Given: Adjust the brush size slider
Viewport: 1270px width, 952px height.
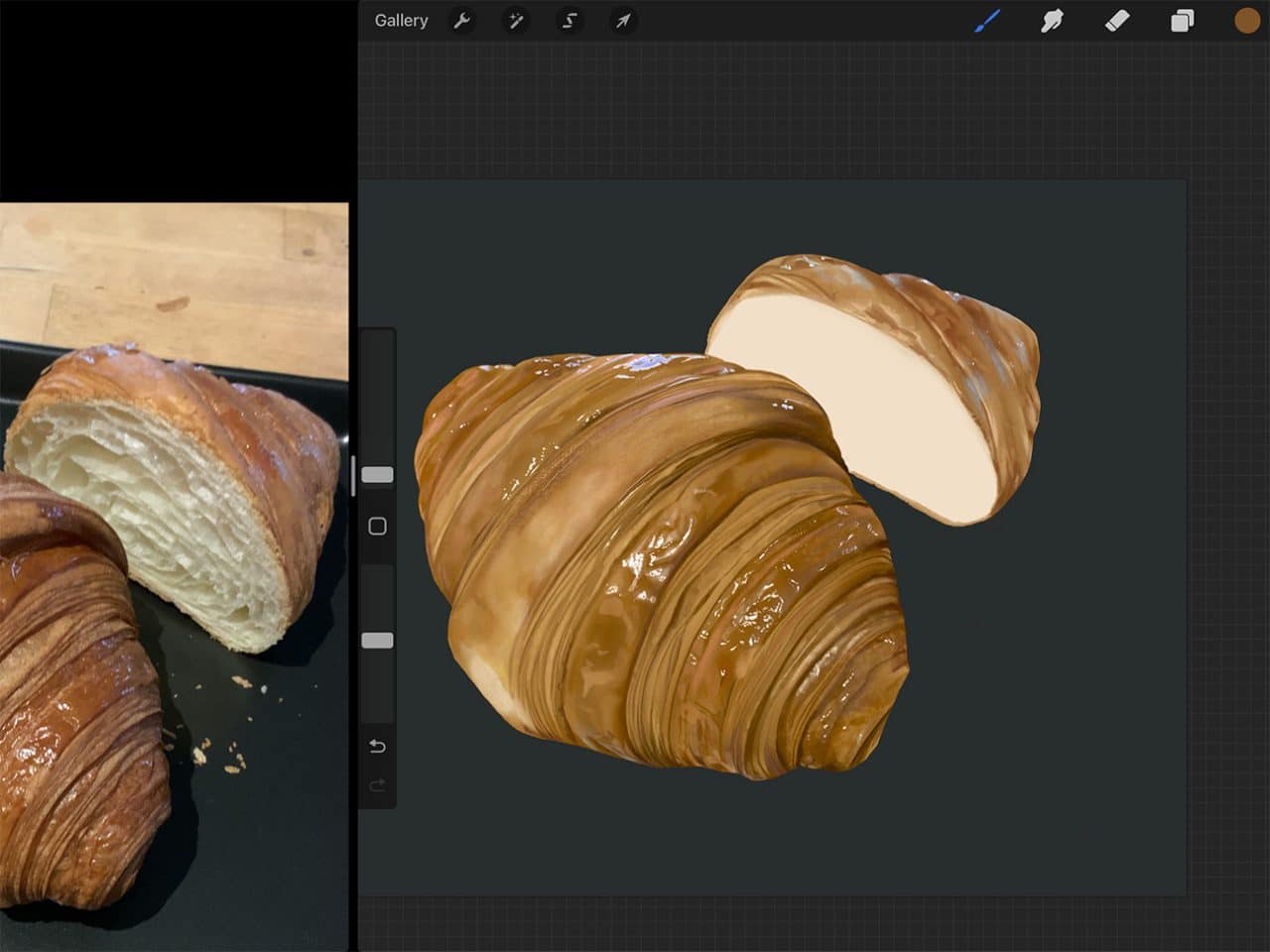Looking at the screenshot, I should click(x=377, y=474).
